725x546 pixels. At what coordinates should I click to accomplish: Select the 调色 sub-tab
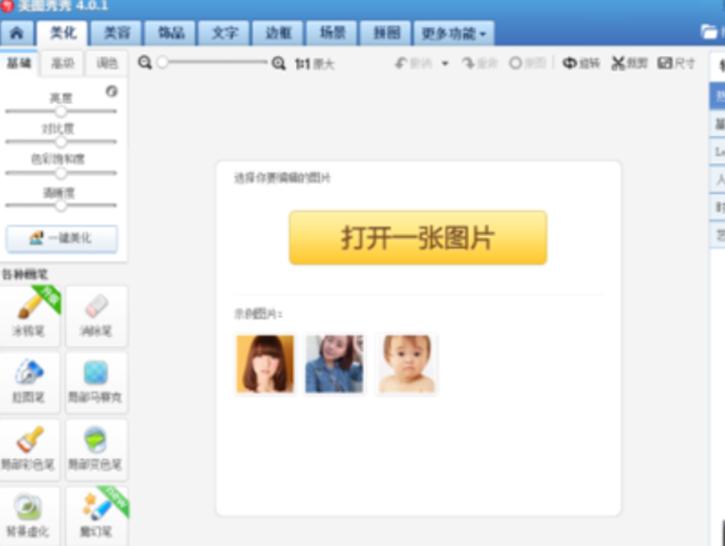[x=107, y=63]
